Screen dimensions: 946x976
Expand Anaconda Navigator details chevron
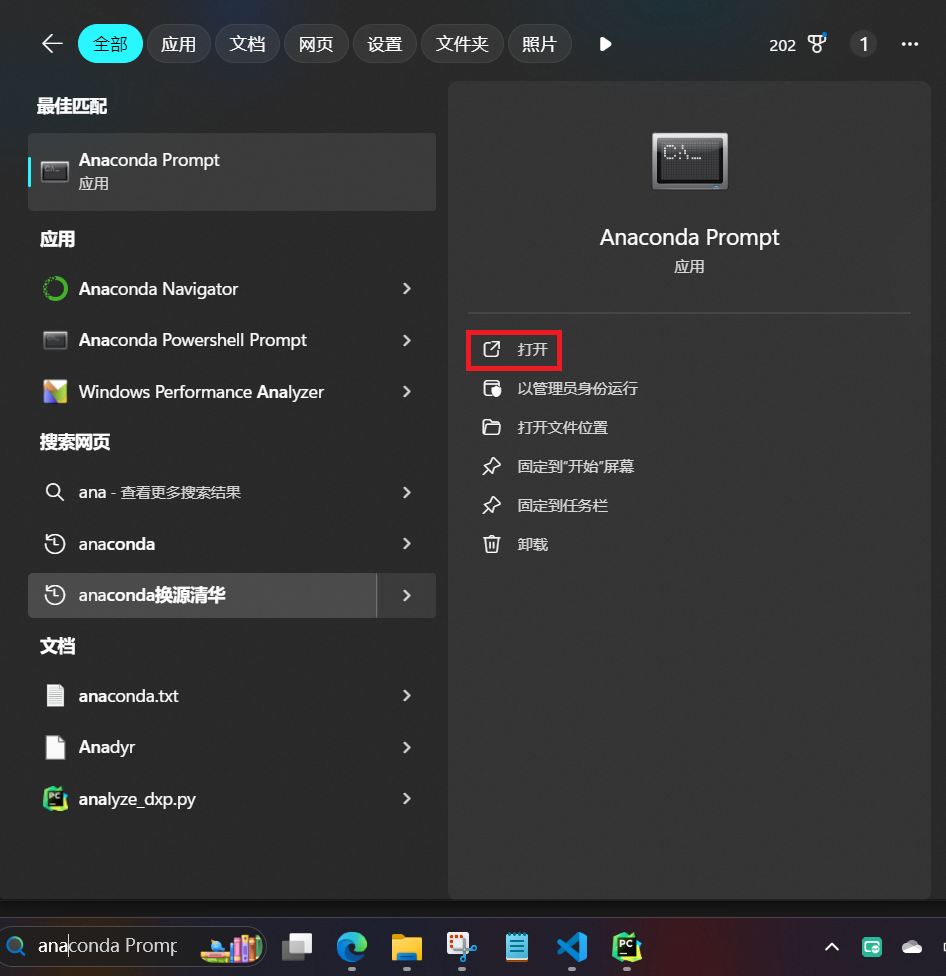pos(406,289)
